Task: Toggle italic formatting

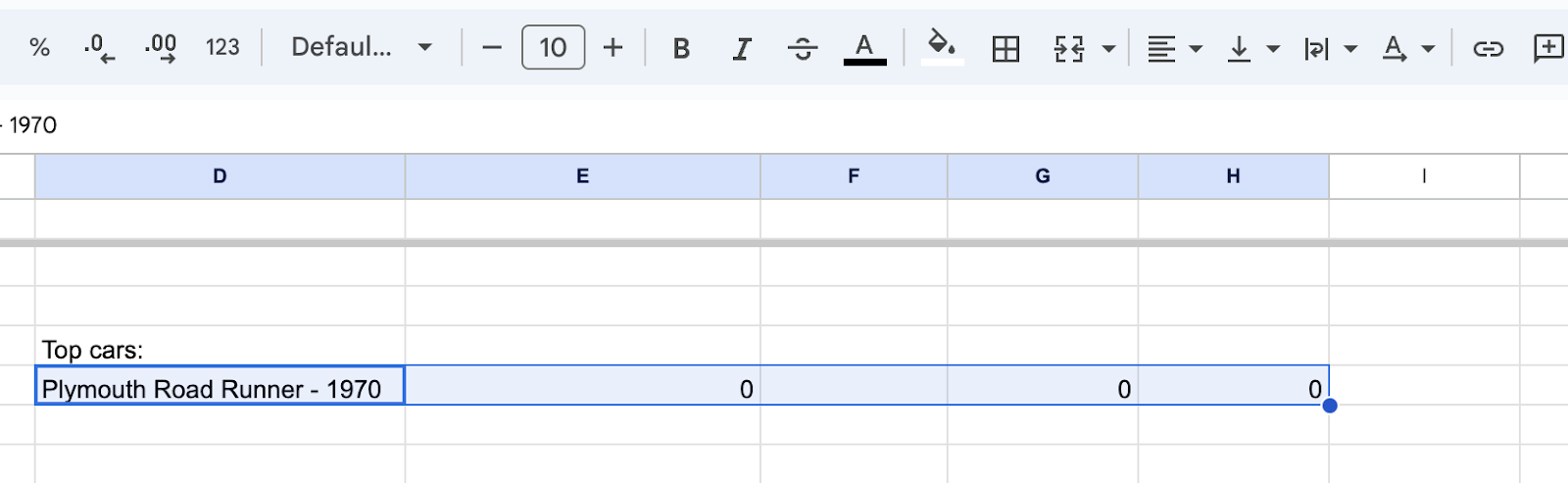Action: coord(742,48)
